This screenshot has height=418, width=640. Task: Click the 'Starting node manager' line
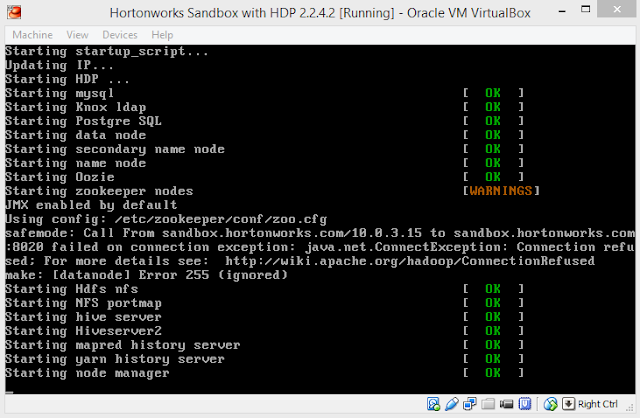(x=87, y=373)
